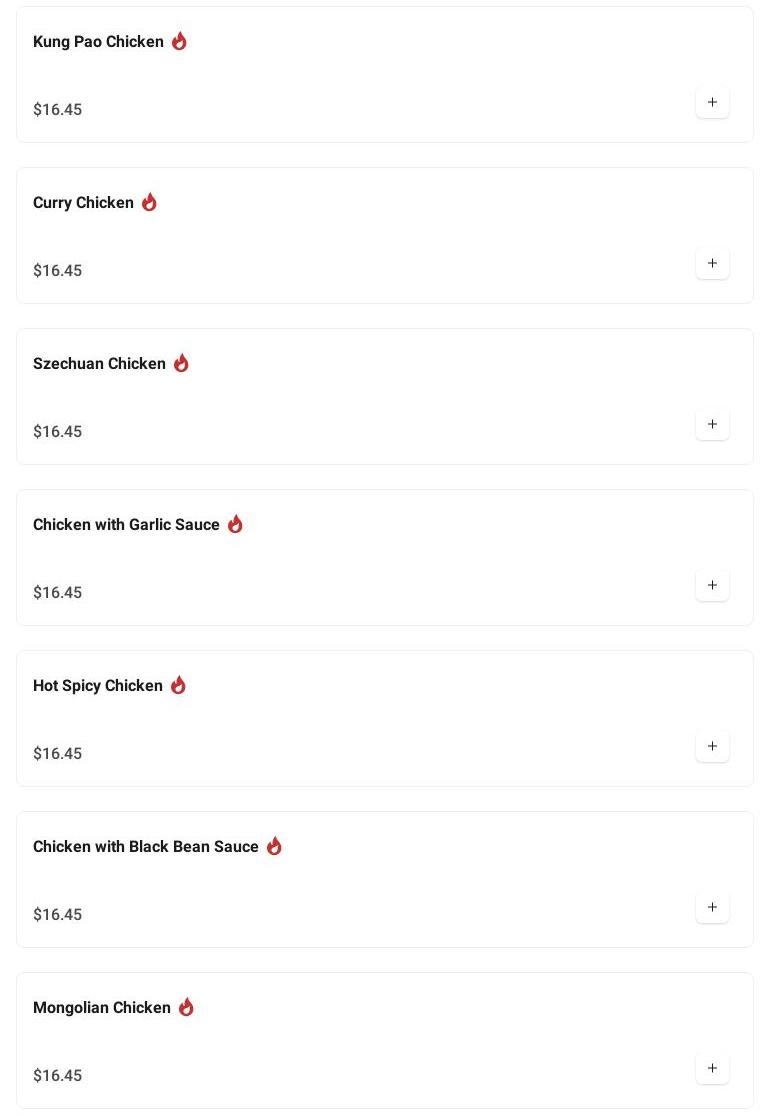The height and width of the screenshot is (1116, 770).
Task: Click the Curry Chicken $16.45 price
Action: point(57,271)
